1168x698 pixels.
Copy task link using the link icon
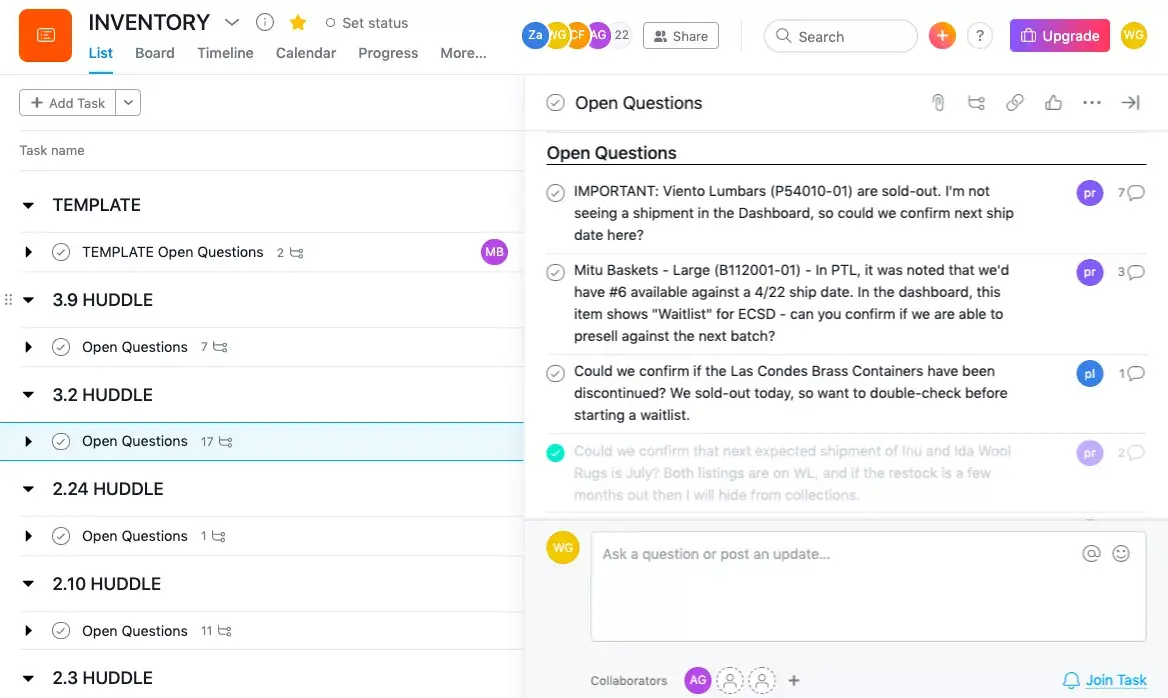tap(1015, 102)
